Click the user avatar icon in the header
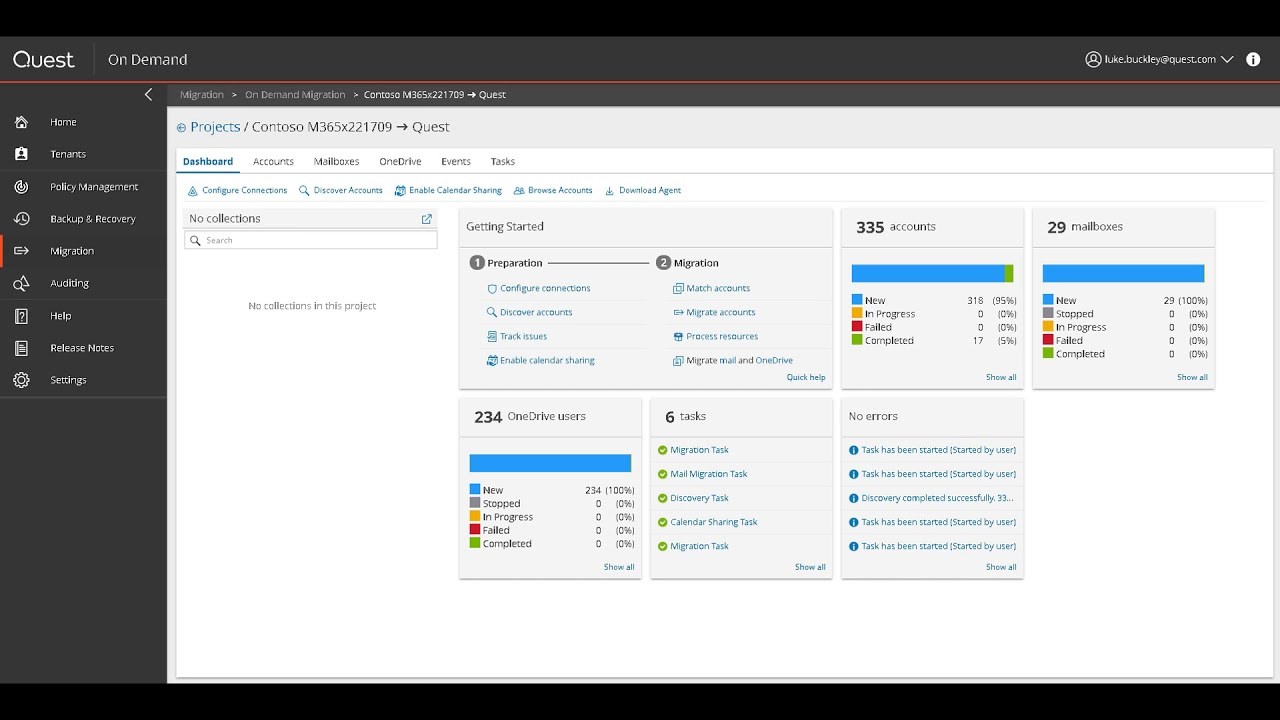The image size is (1280, 720). point(1093,59)
